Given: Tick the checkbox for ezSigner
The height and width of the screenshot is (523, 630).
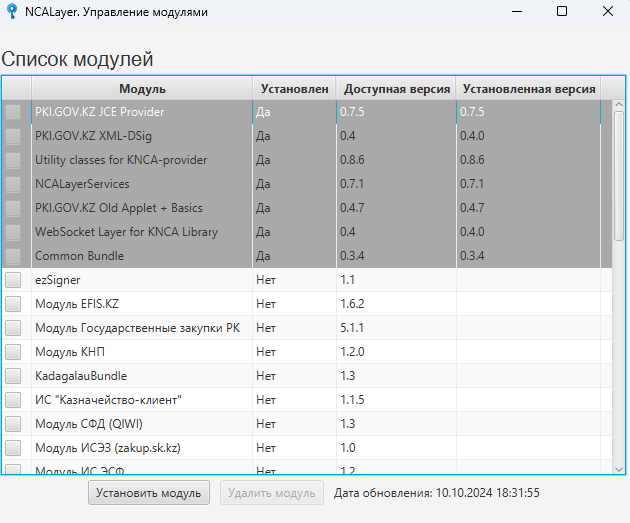Looking at the screenshot, I should coord(13,280).
